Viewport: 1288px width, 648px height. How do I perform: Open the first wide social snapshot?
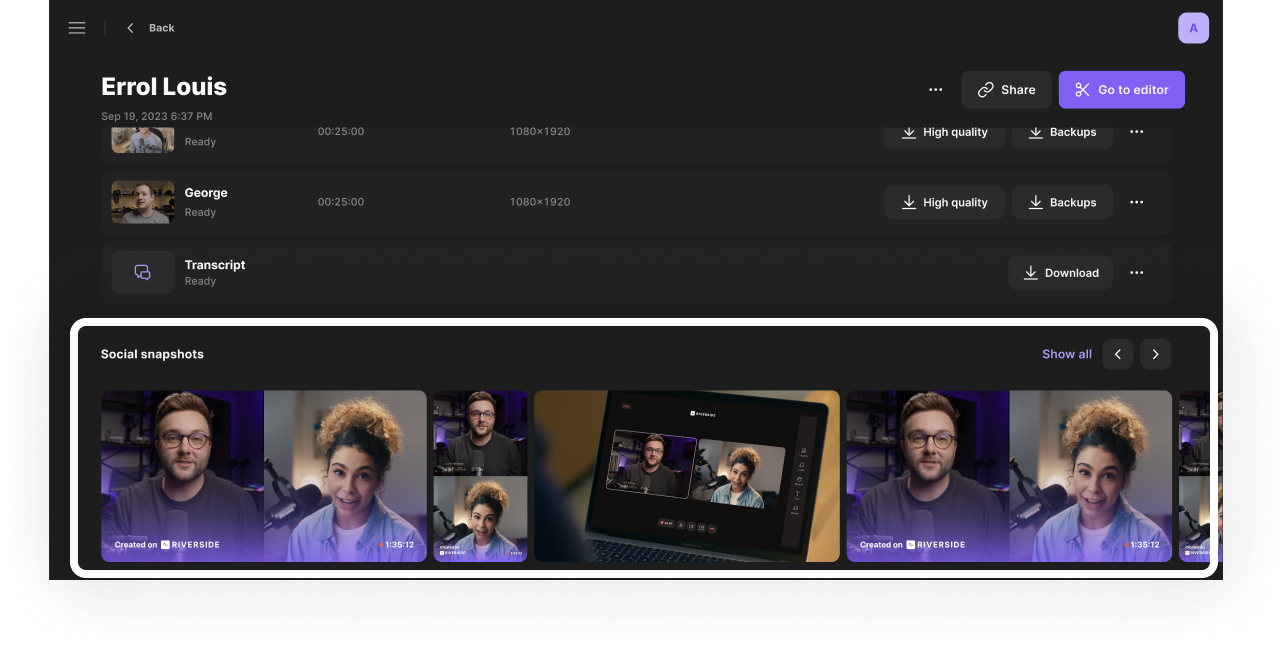click(x=264, y=476)
